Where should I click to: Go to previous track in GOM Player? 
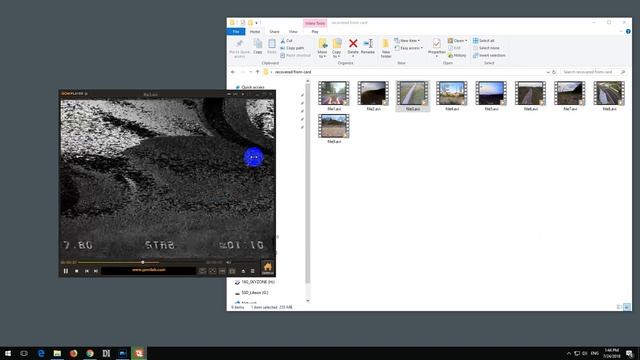(87, 271)
